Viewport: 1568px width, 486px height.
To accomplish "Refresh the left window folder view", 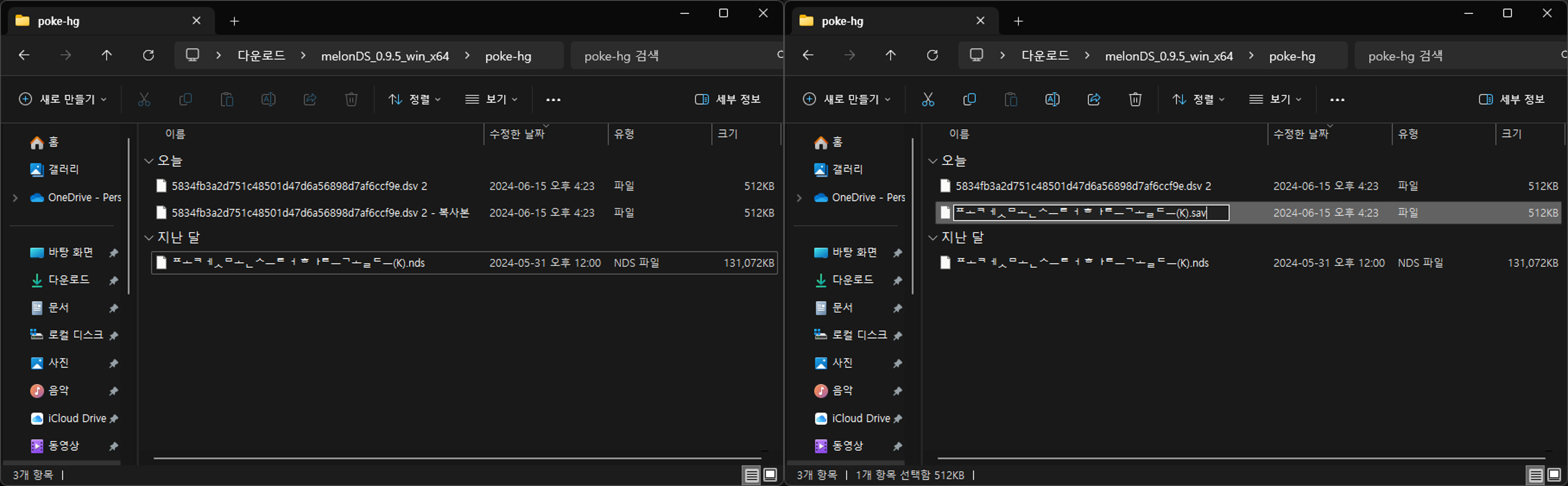I will 148,55.
